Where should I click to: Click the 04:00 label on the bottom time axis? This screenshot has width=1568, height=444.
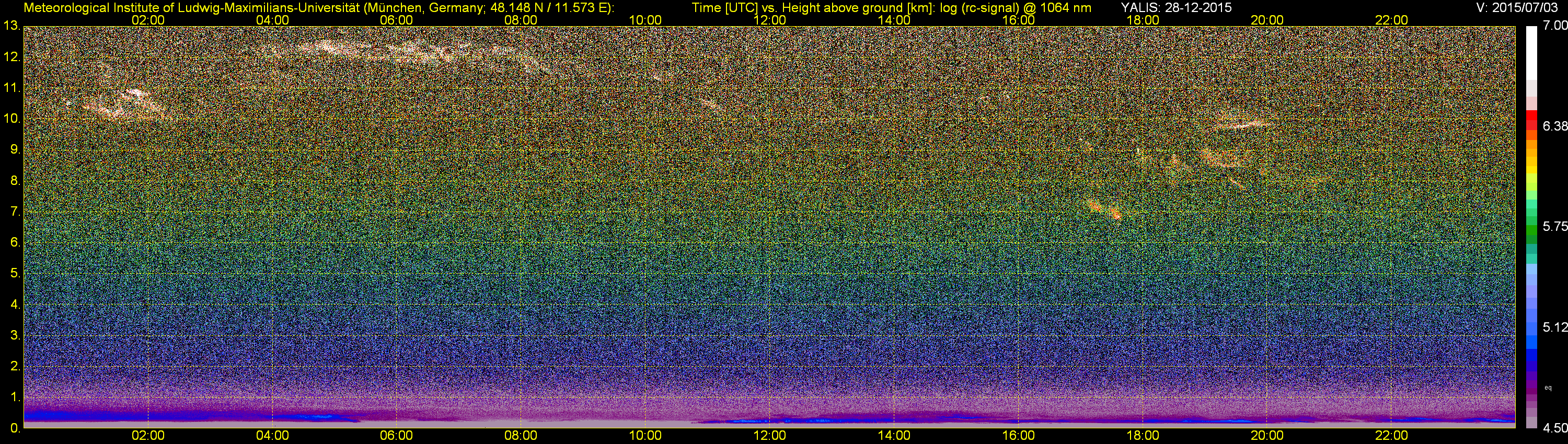(x=272, y=436)
